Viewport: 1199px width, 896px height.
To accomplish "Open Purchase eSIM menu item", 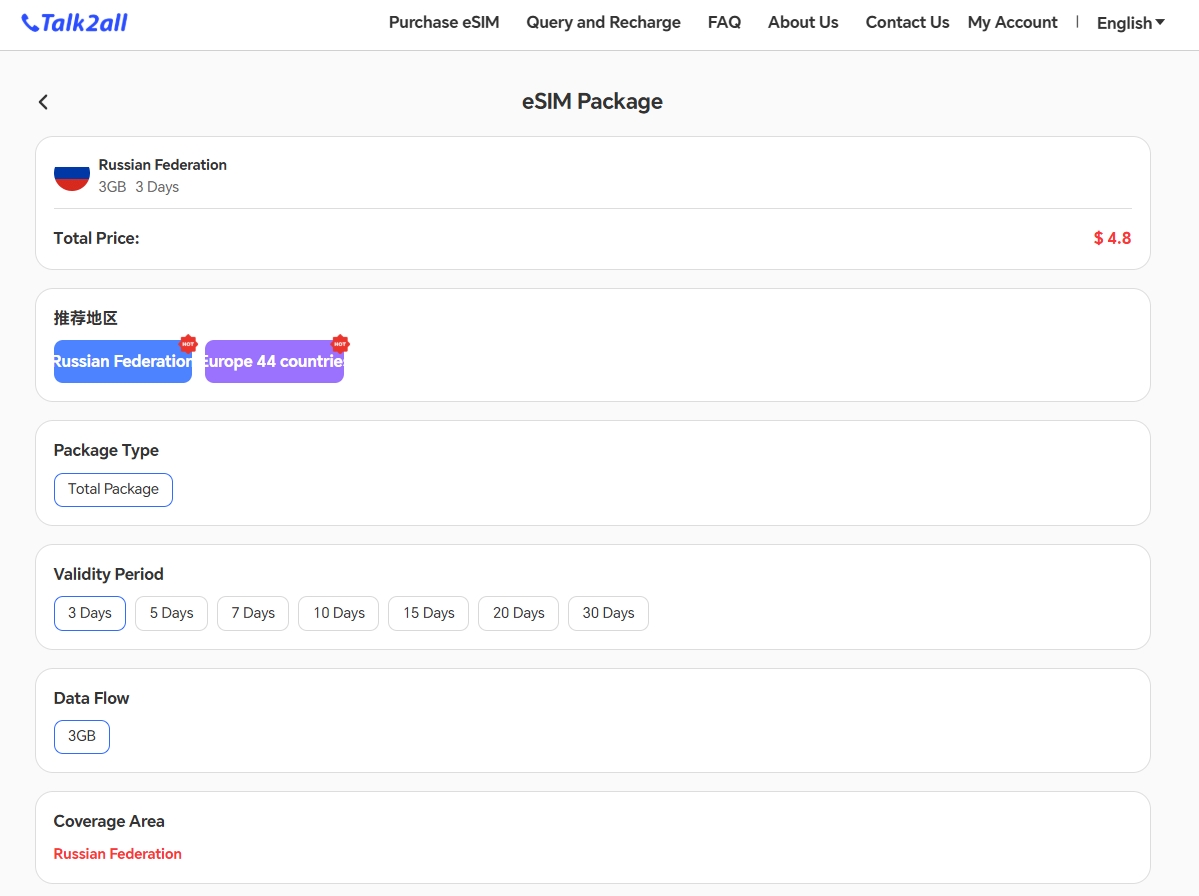I will click(x=444, y=22).
